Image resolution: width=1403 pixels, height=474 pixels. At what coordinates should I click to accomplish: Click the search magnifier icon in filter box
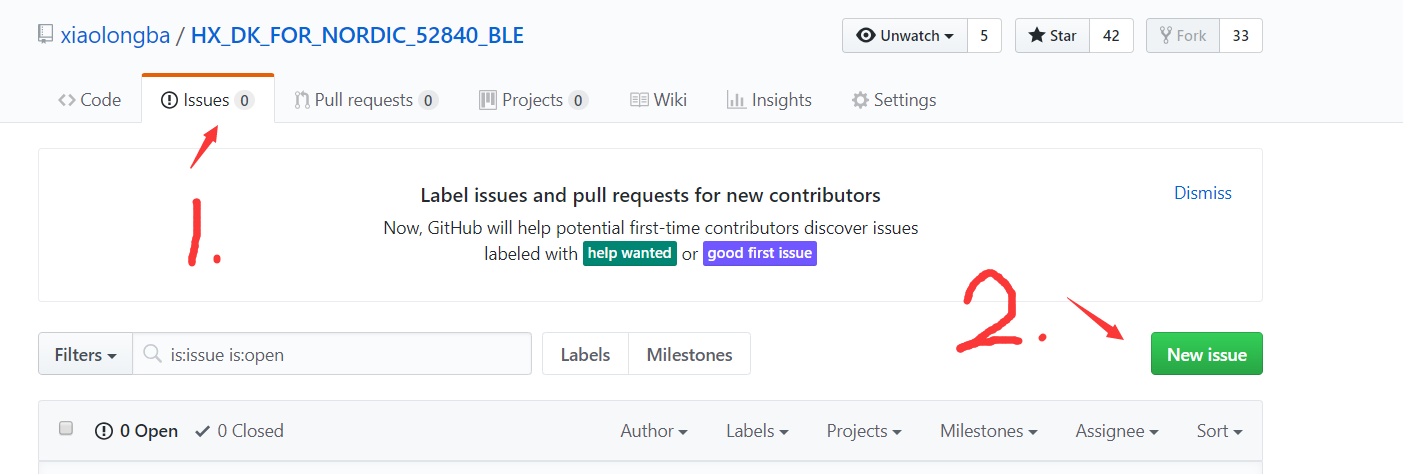tap(152, 354)
